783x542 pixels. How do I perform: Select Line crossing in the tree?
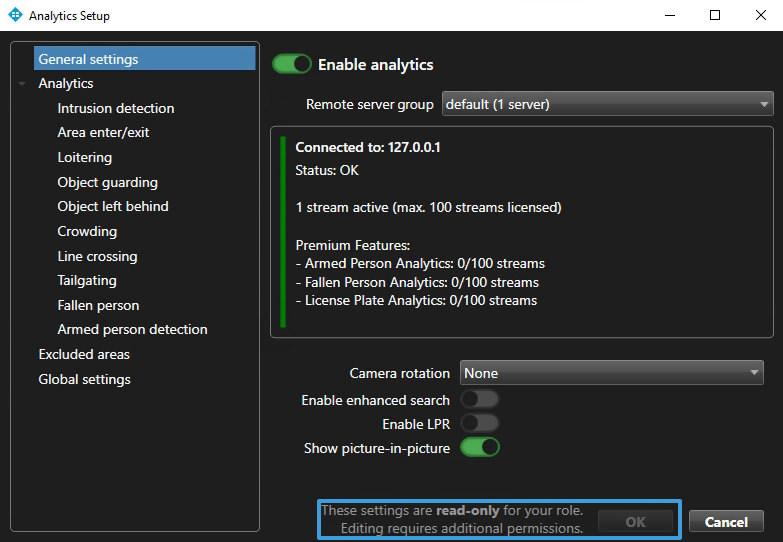pos(97,256)
